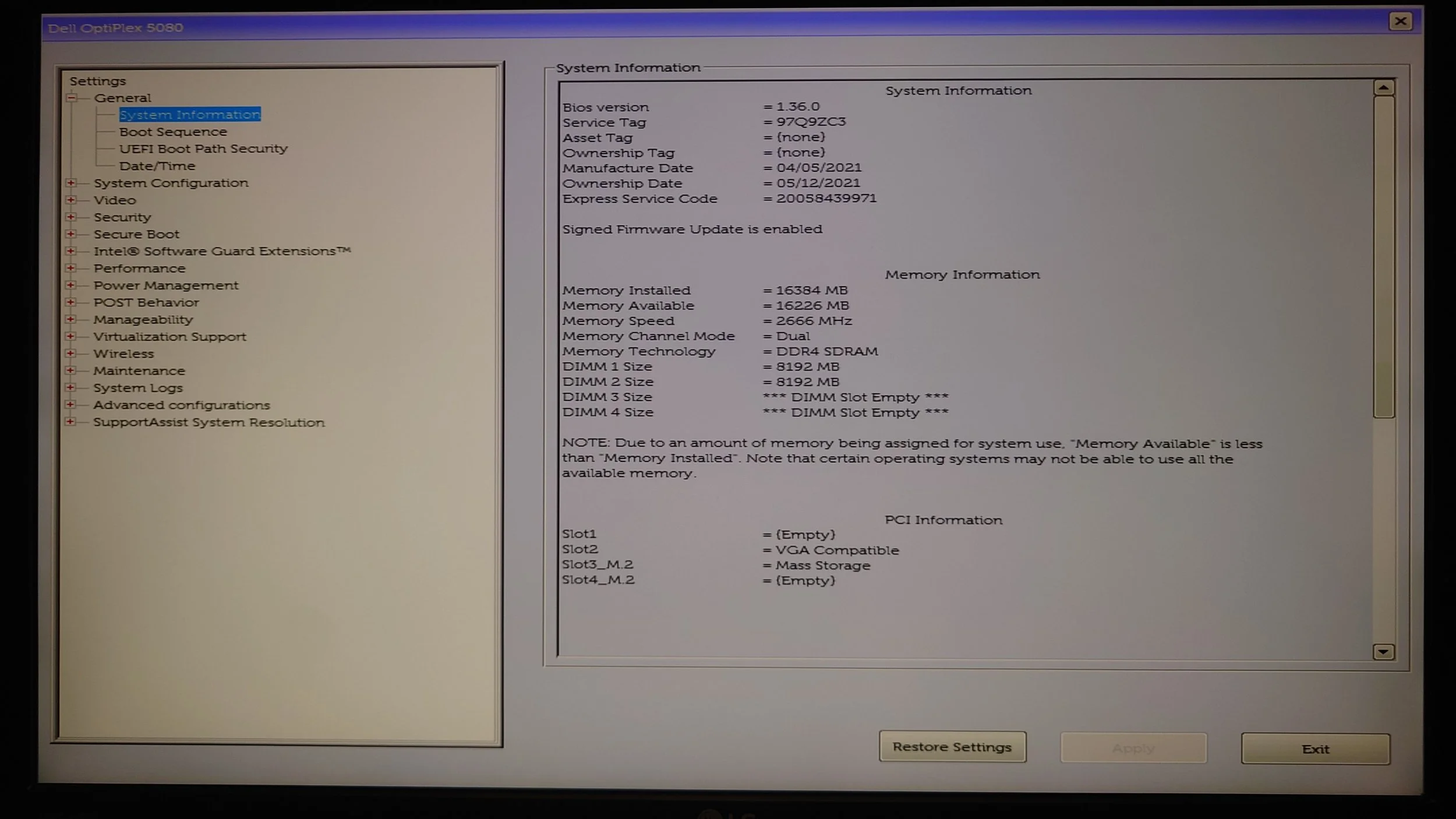Select System Information in the tree
The height and width of the screenshot is (819, 1456).
(190, 115)
